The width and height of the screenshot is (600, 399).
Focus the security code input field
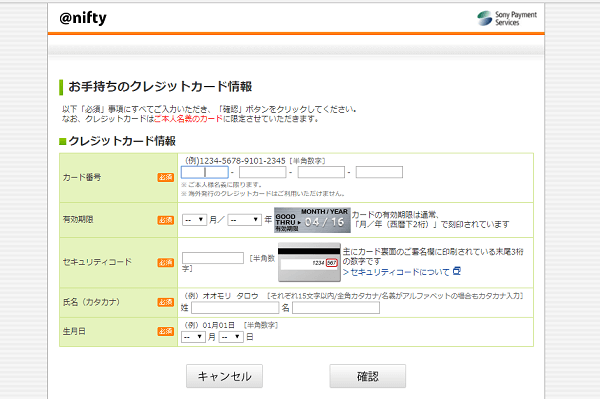213,258
